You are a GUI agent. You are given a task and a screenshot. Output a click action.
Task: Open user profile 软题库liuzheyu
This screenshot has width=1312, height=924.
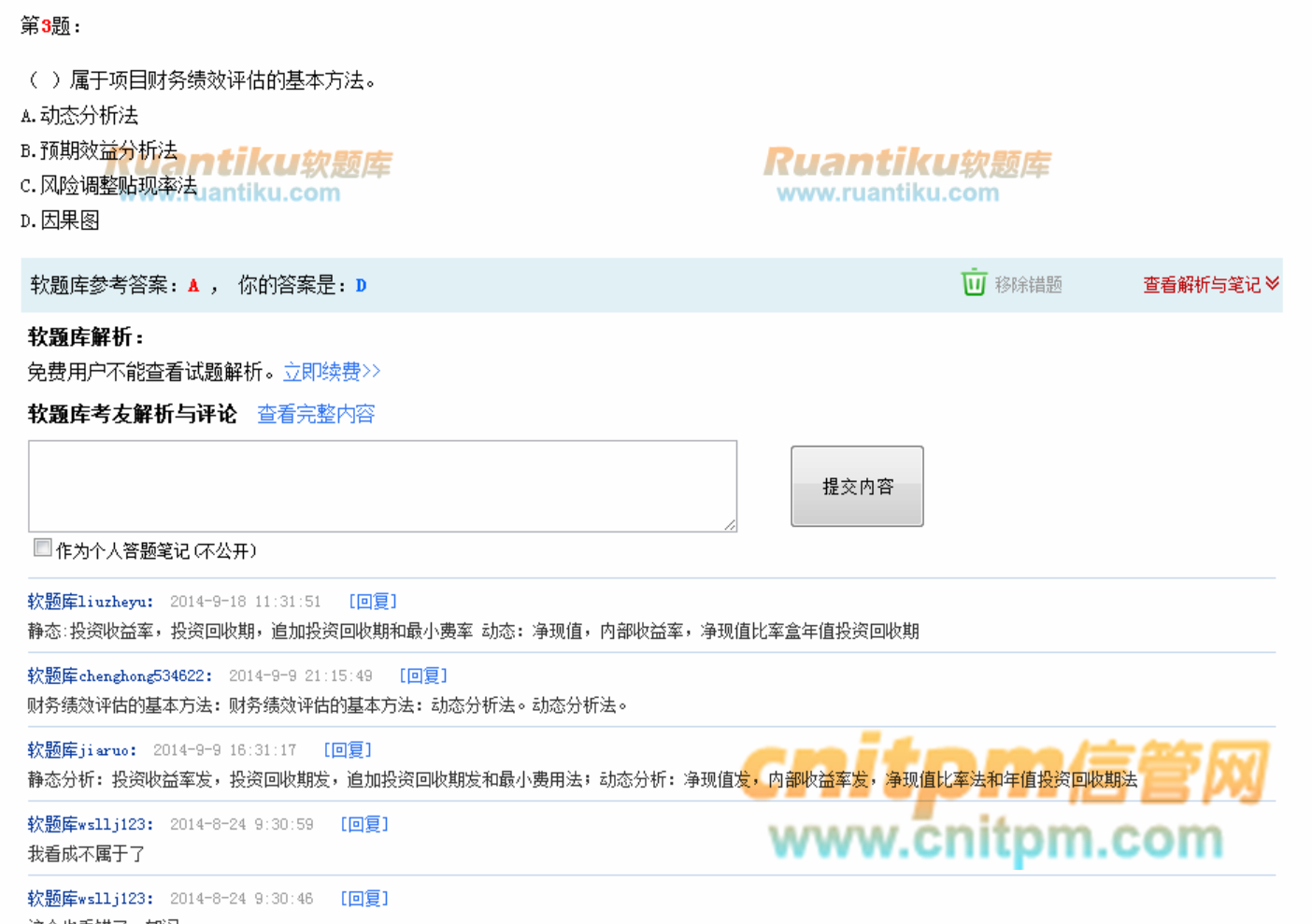tap(90, 602)
